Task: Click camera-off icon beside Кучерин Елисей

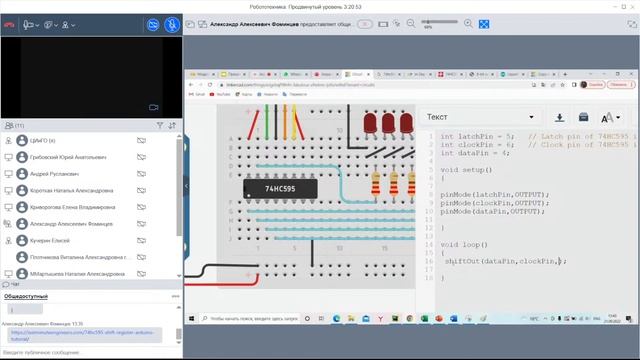Action: tap(141, 240)
